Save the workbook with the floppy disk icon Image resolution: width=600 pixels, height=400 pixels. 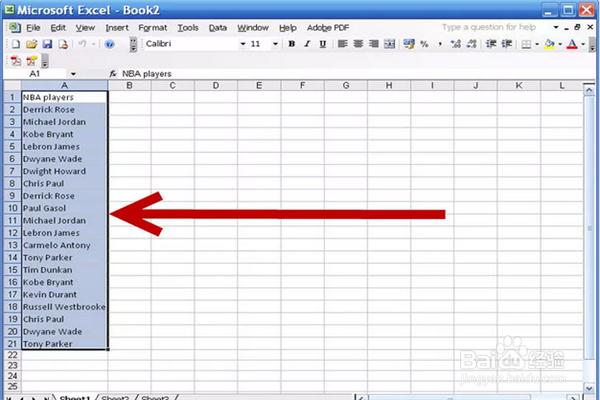pyautogui.click(x=47, y=44)
